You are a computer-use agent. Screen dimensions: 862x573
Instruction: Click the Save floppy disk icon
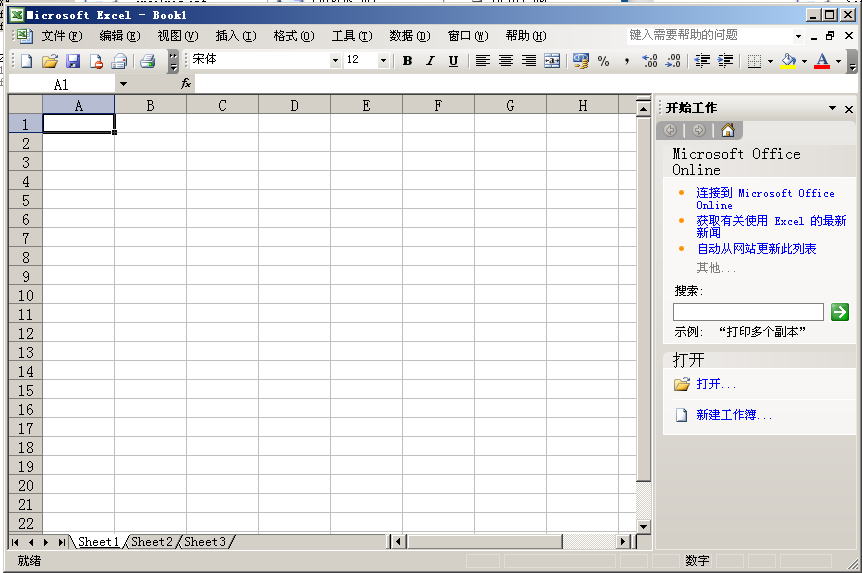[73, 61]
